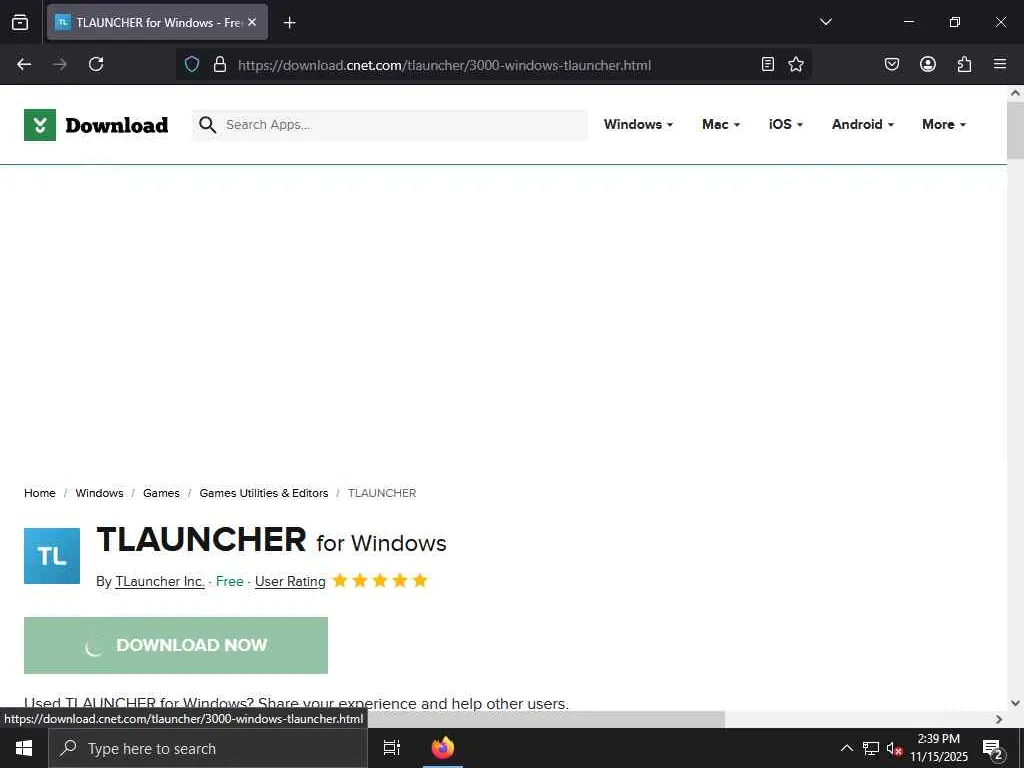1024x768 pixels.
Task: Go to Games breadcrumb
Action: point(161,493)
